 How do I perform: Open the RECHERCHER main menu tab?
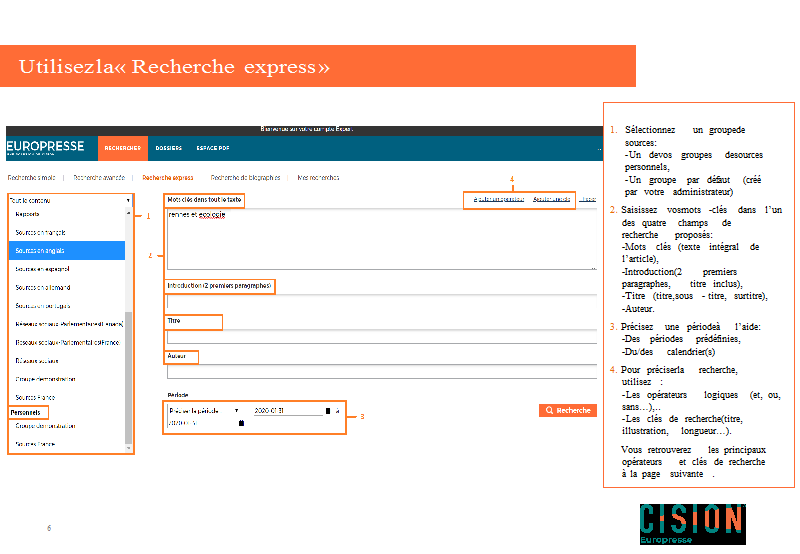click(x=123, y=148)
